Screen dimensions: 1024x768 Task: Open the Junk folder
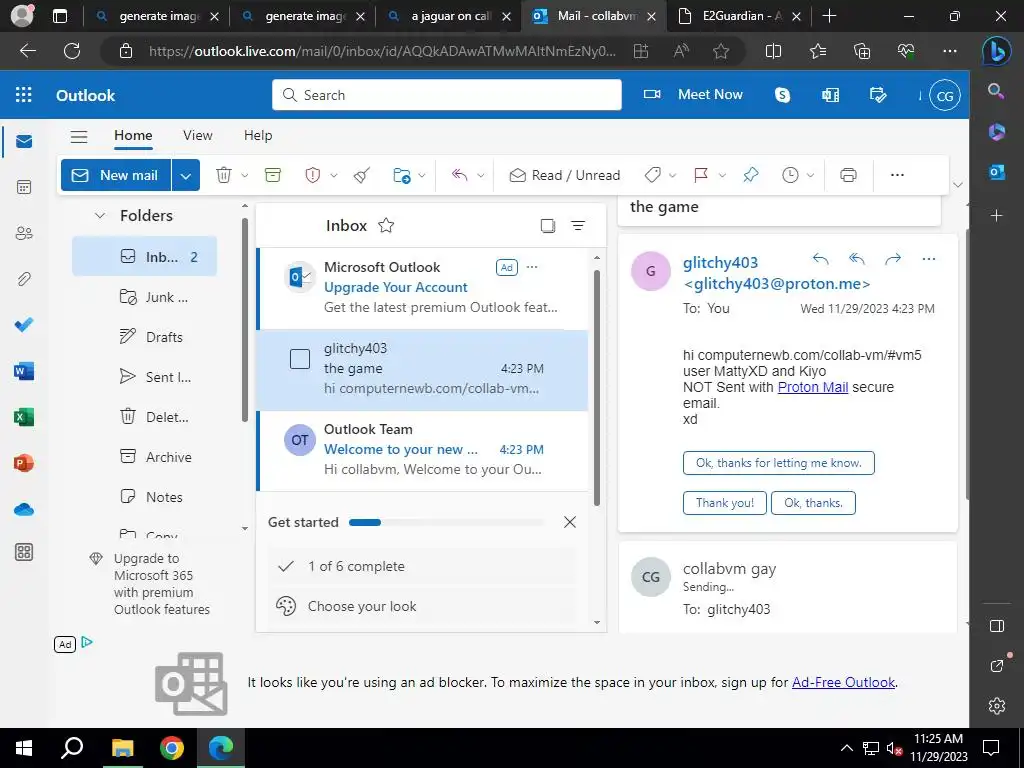pos(144,297)
